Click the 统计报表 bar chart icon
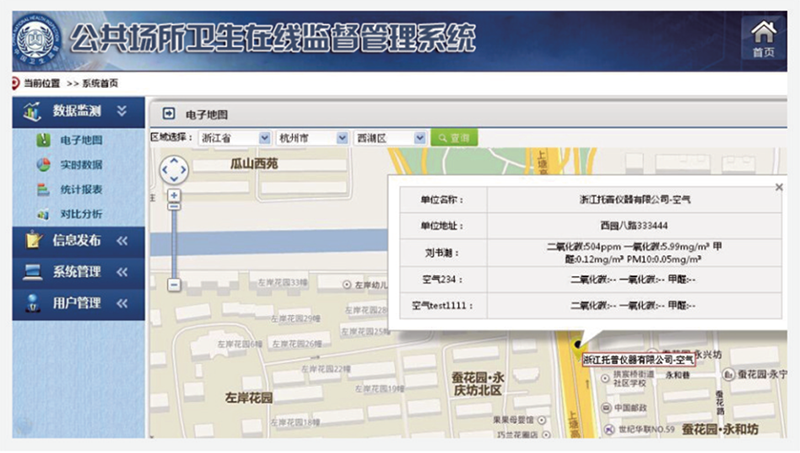Viewport: 800px width, 453px height. 43,189
